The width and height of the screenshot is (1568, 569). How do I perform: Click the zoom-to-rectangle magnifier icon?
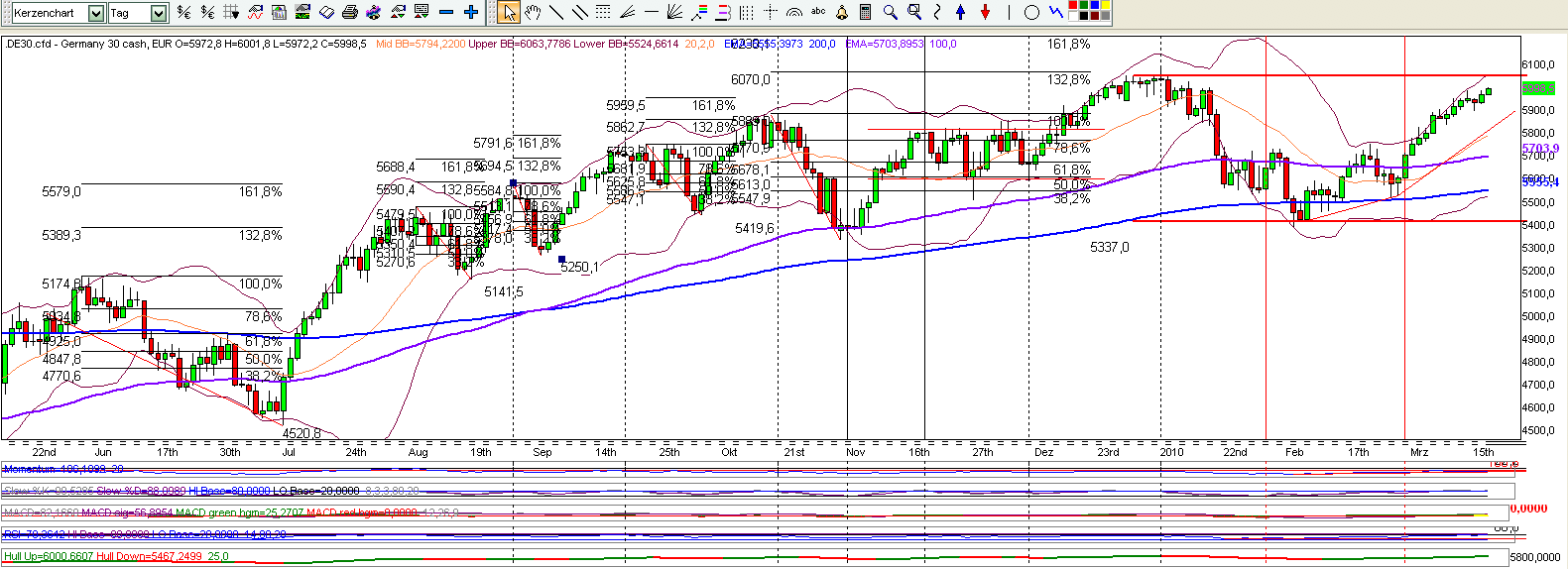point(914,13)
